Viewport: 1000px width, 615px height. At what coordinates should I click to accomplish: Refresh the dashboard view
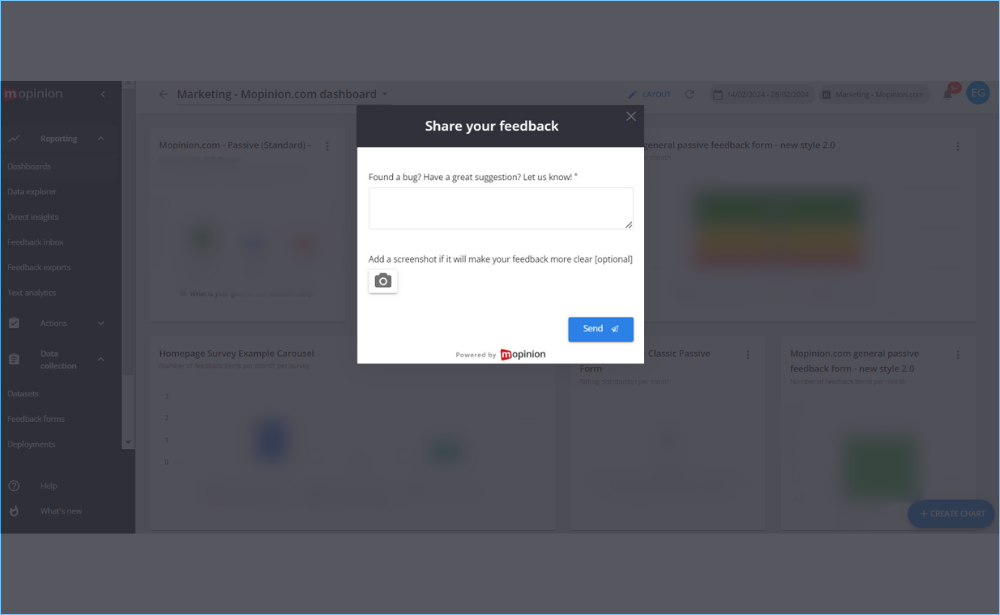pos(689,94)
